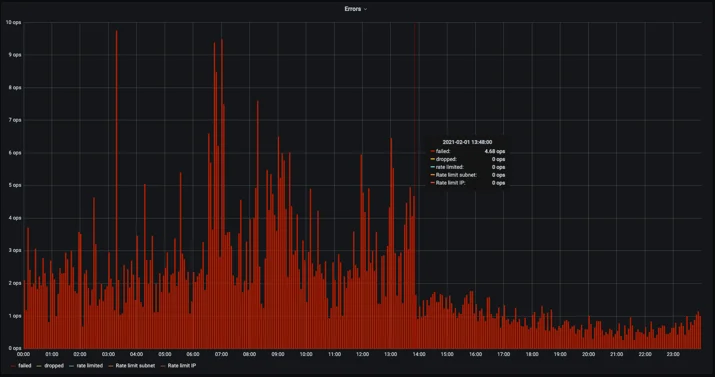Click the '4.68 ops' failed value in tooltip
This screenshot has width=715, height=377.
tap(495, 151)
